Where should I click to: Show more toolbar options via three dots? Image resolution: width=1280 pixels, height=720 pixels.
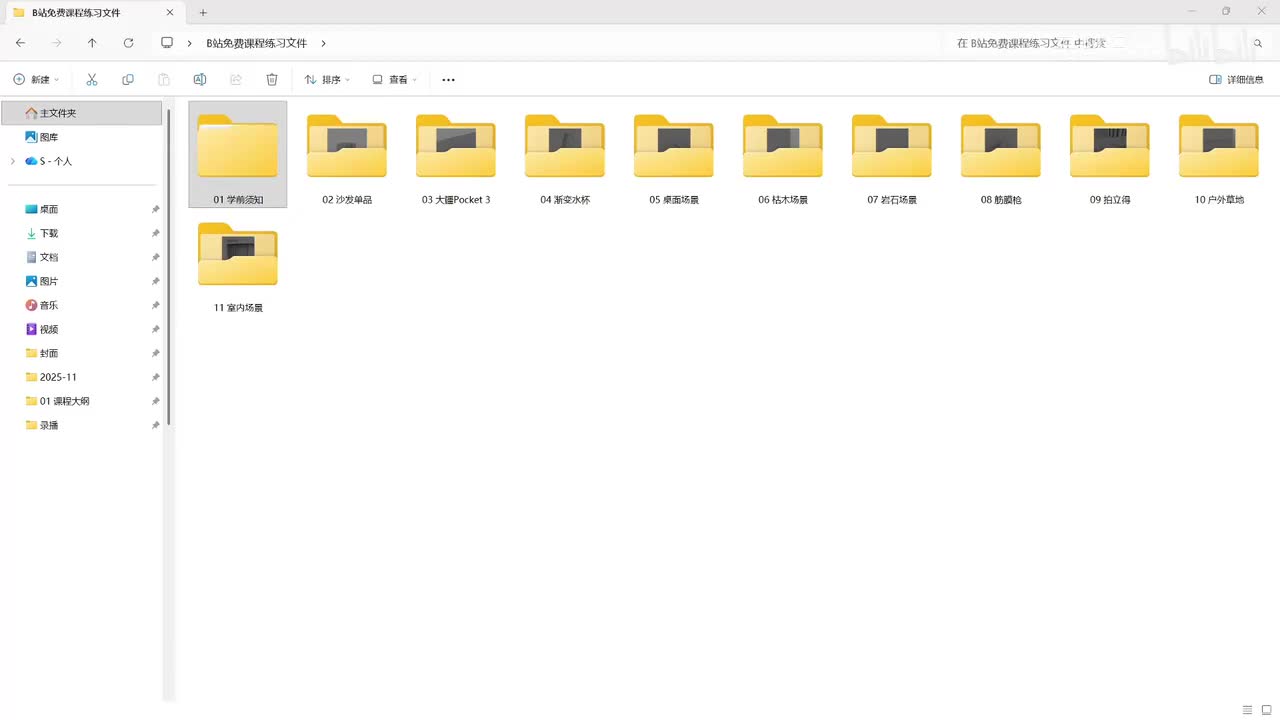[x=448, y=79]
